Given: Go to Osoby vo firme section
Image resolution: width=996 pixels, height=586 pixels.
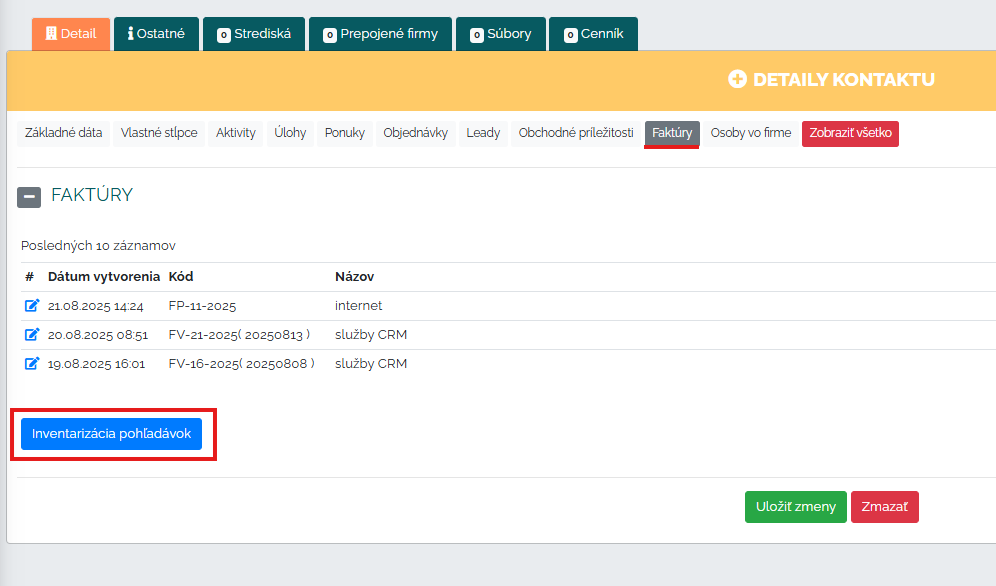Looking at the screenshot, I should [750, 133].
